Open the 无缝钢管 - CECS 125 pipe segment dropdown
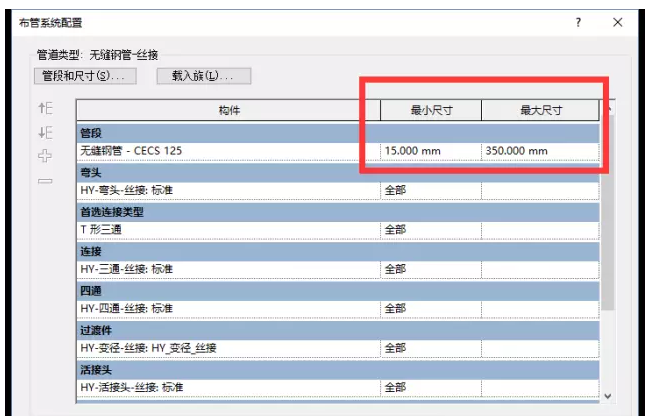The width and height of the screenshot is (648, 416). point(228,151)
